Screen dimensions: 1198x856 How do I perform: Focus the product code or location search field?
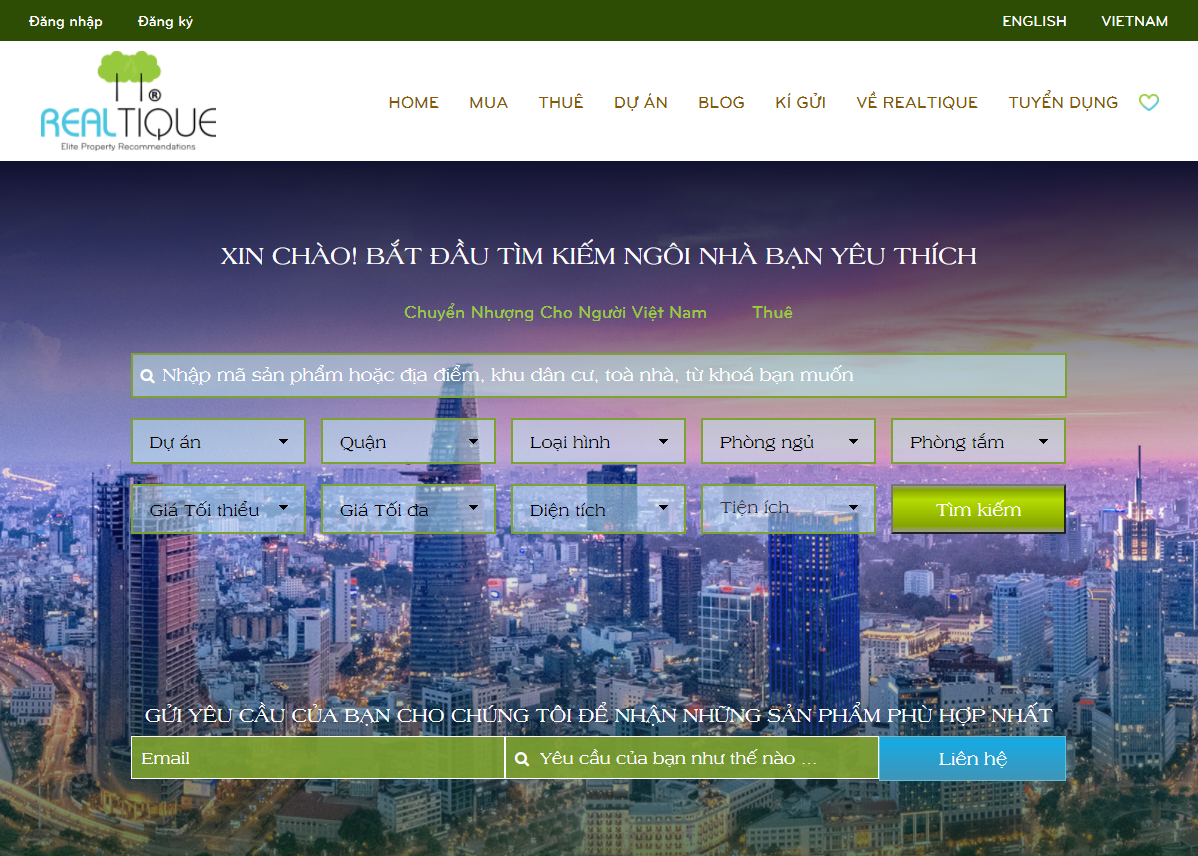(x=598, y=375)
